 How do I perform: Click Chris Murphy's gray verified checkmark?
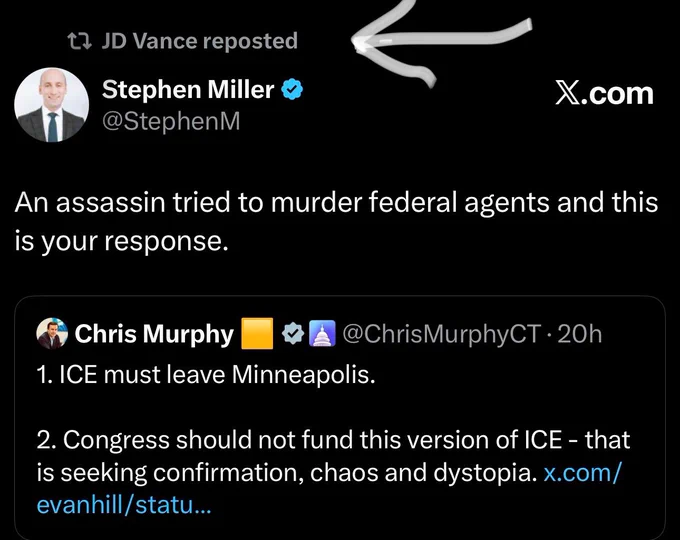pyautogui.click(x=293, y=334)
